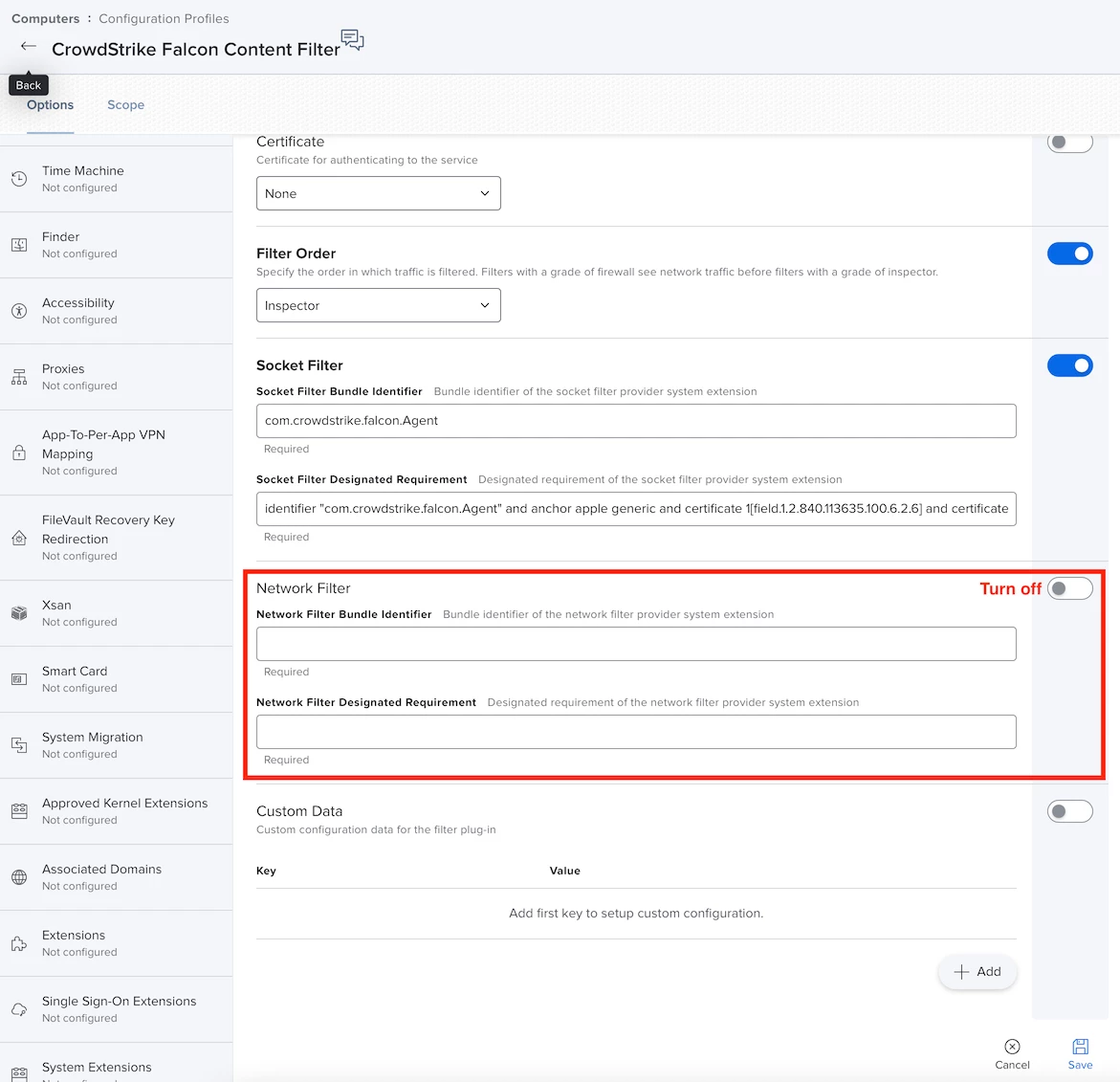1120x1082 pixels.
Task: Click the Computers breadcrumb link
Action: (x=46, y=18)
